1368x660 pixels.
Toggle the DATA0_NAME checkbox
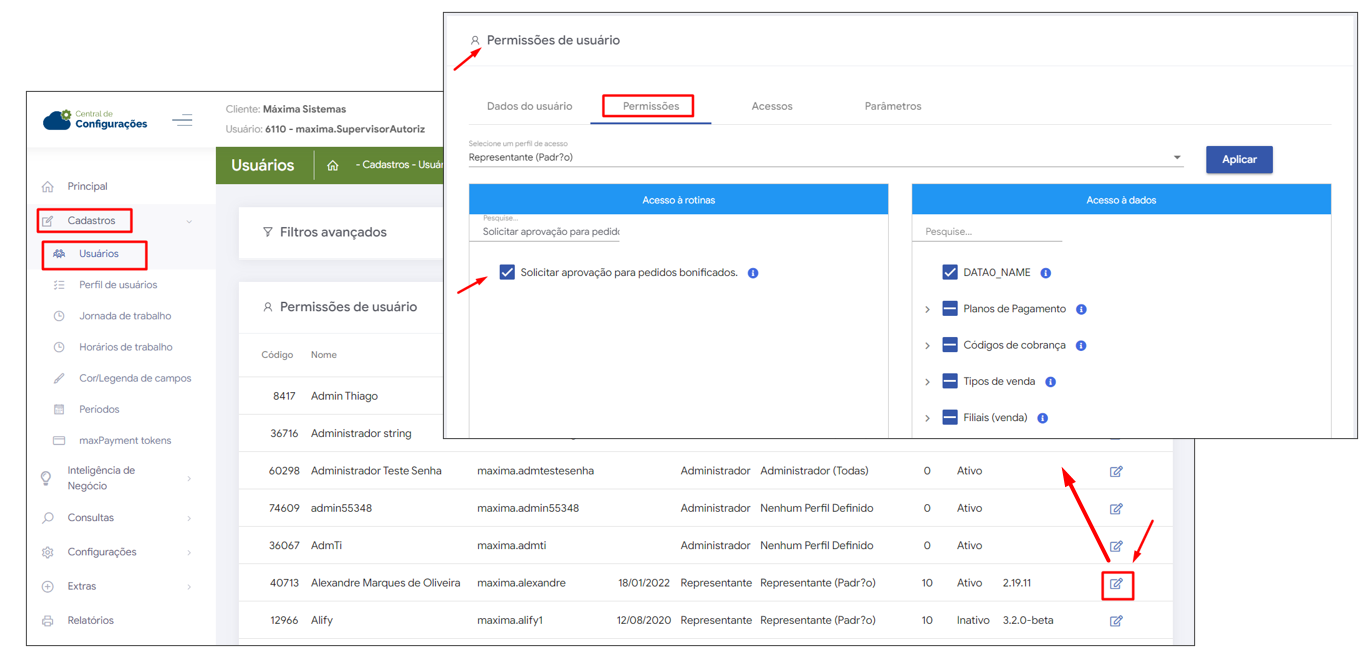[x=950, y=273]
